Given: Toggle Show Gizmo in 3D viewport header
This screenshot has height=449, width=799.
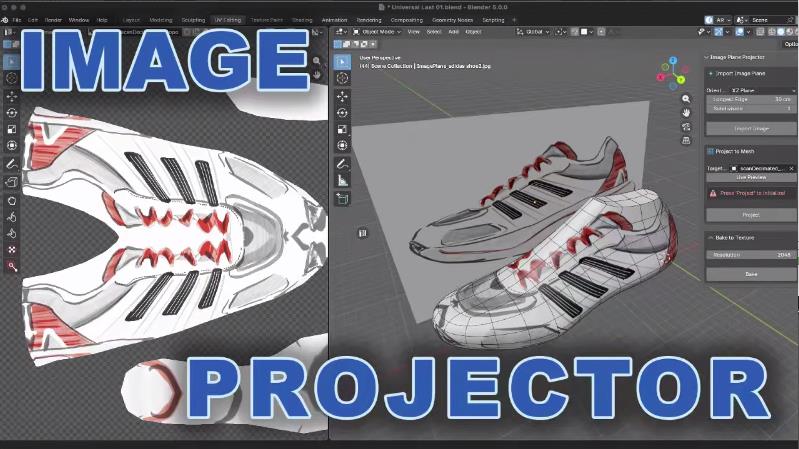Looking at the screenshot, I should pyautogui.click(x=718, y=32).
